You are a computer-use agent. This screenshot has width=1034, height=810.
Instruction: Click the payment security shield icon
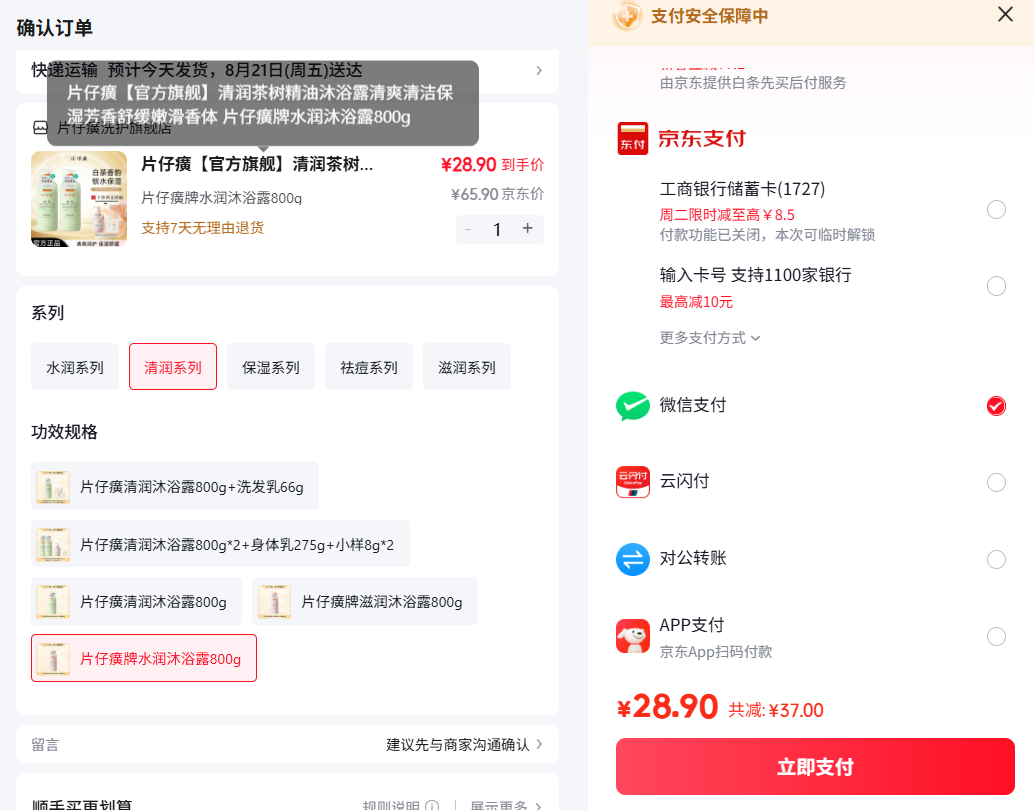click(x=626, y=16)
